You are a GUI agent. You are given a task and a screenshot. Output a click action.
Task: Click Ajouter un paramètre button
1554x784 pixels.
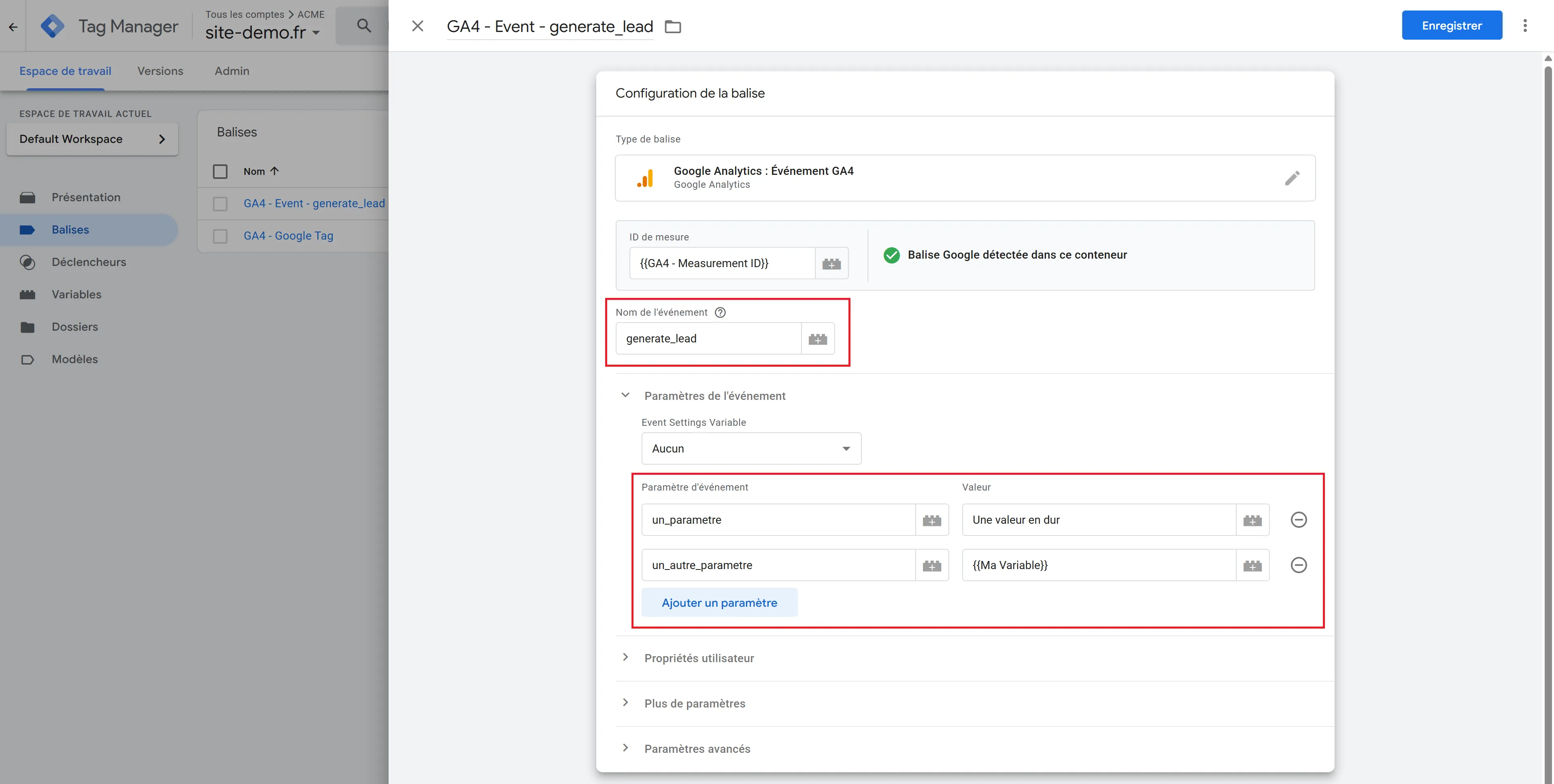click(719, 603)
